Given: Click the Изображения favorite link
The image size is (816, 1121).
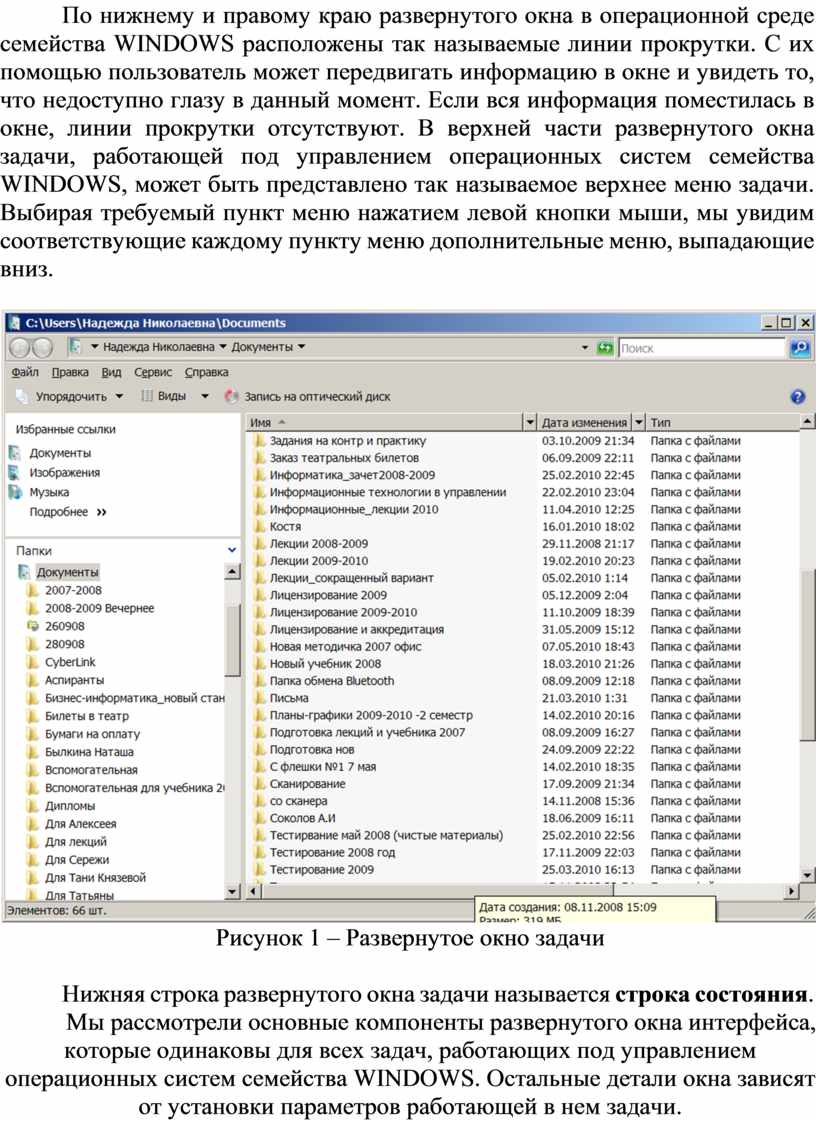Looking at the screenshot, I should tap(64, 472).
